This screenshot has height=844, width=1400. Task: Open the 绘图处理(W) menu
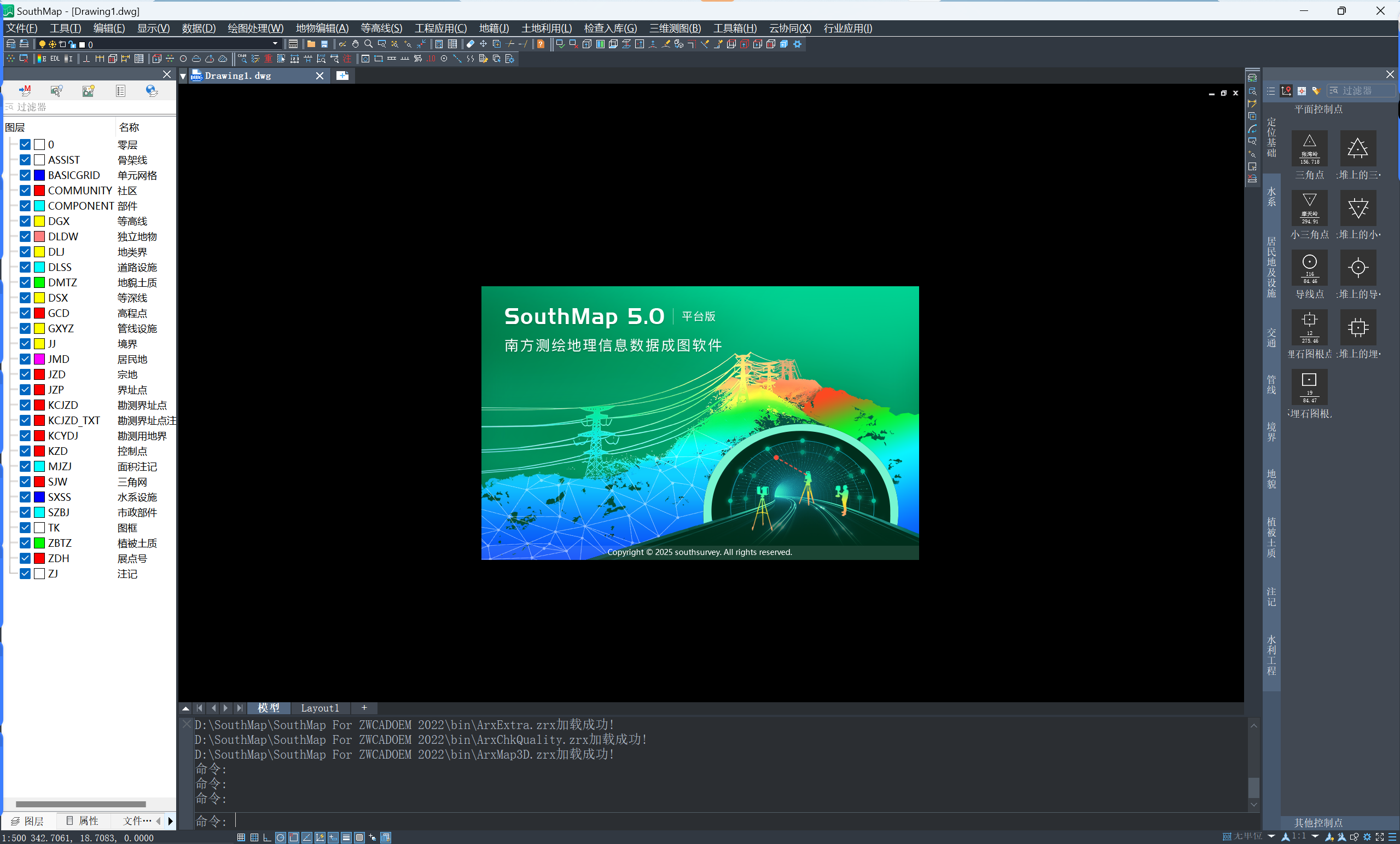click(255, 28)
